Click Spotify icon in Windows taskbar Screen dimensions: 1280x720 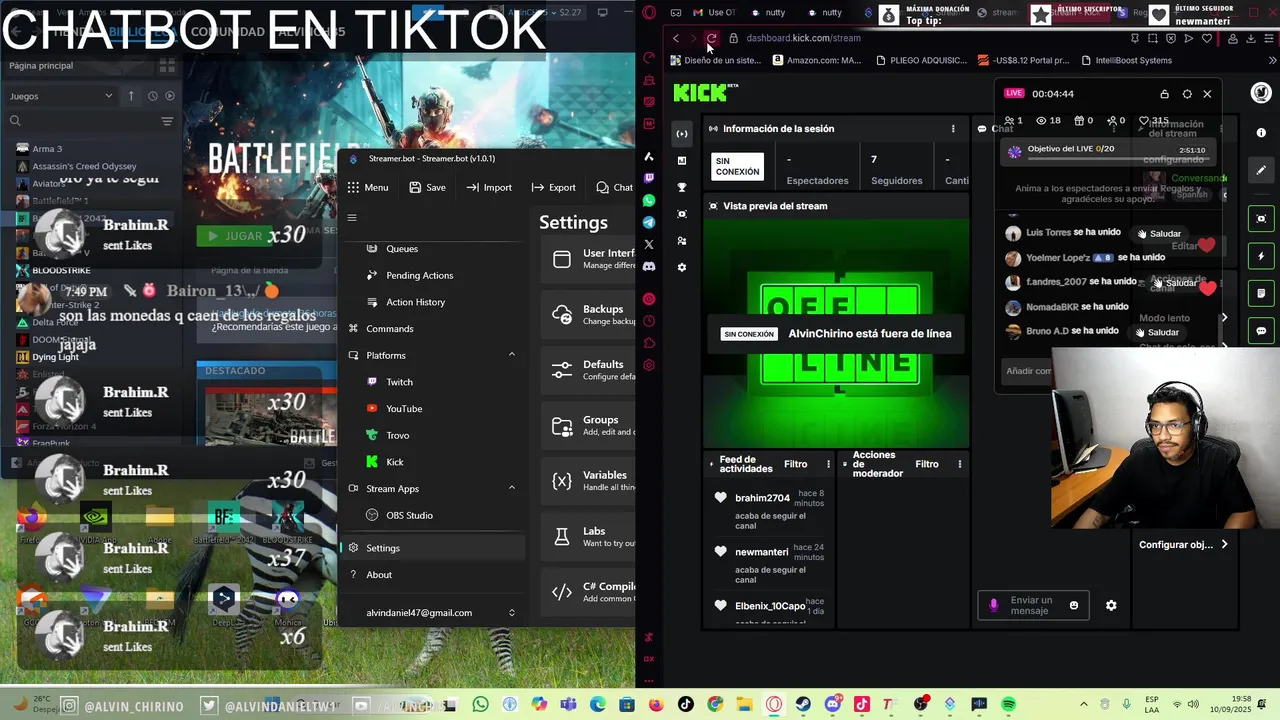click(x=1008, y=705)
